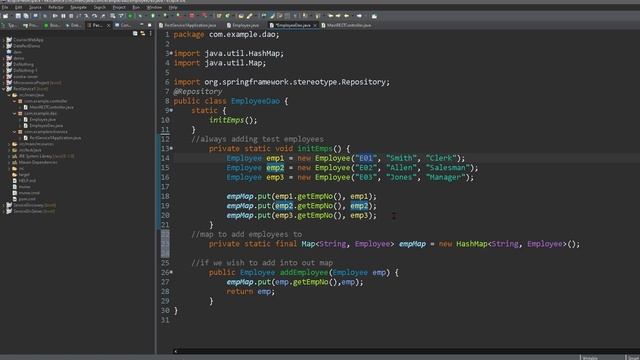The width and height of the screenshot is (640, 360).
Task: Click the Collapse All icon in Package Explorer
Action: (x=135, y=33)
